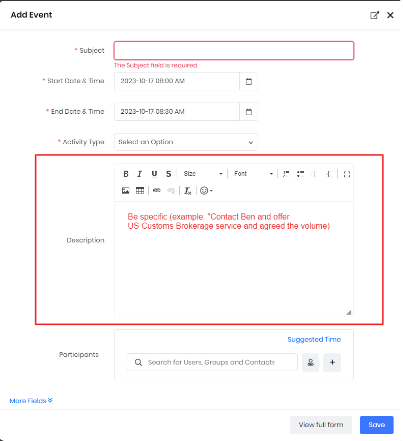This screenshot has height=441, width=403.
Task: Click the Save button
Action: point(377,425)
